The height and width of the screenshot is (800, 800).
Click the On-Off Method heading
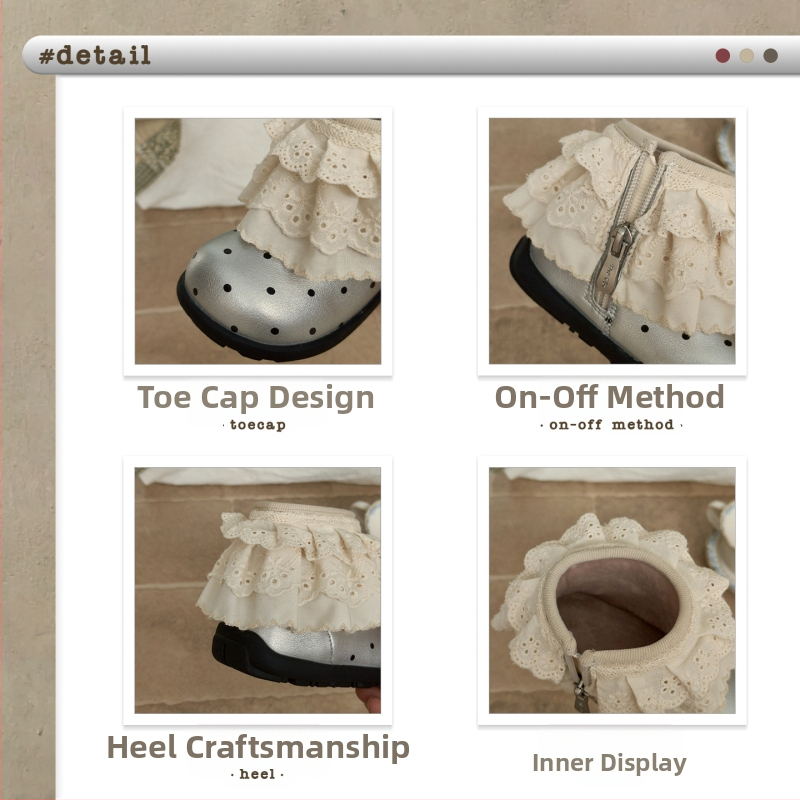[x=610, y=397]
